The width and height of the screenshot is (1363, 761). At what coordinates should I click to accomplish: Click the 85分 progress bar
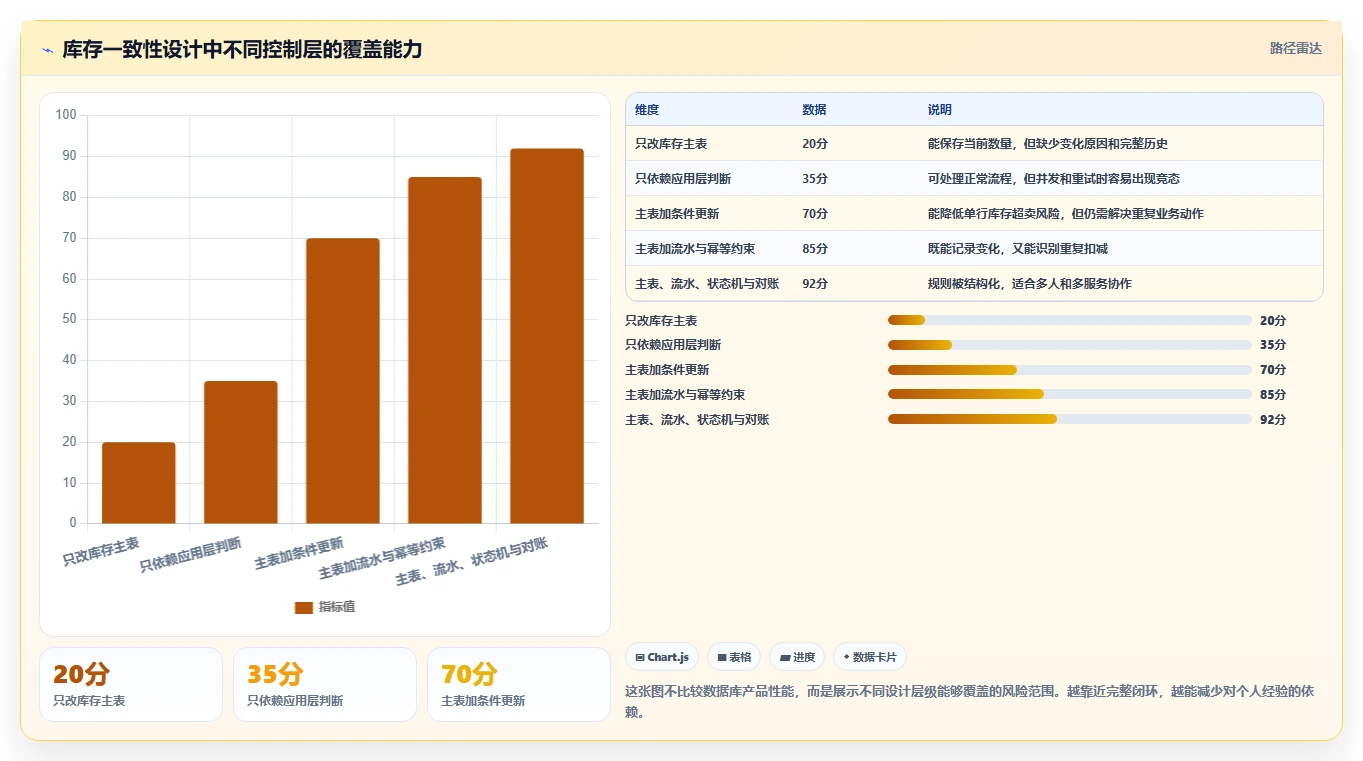point(1070,394)
